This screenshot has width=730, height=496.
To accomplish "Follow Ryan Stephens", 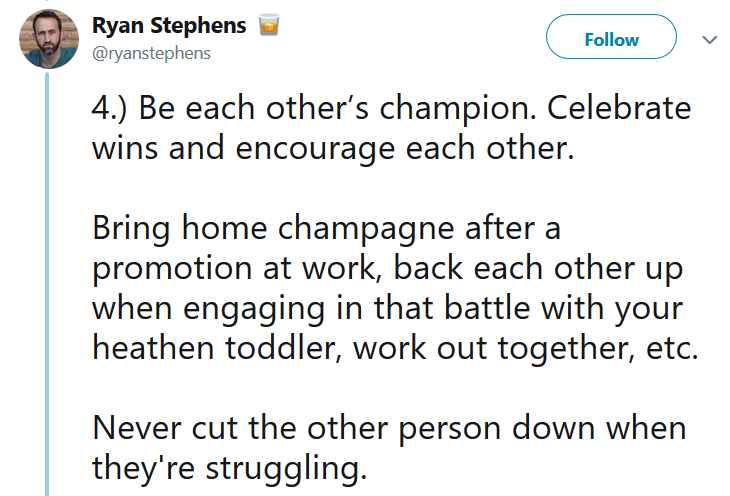I will click(x=611, y=37).
